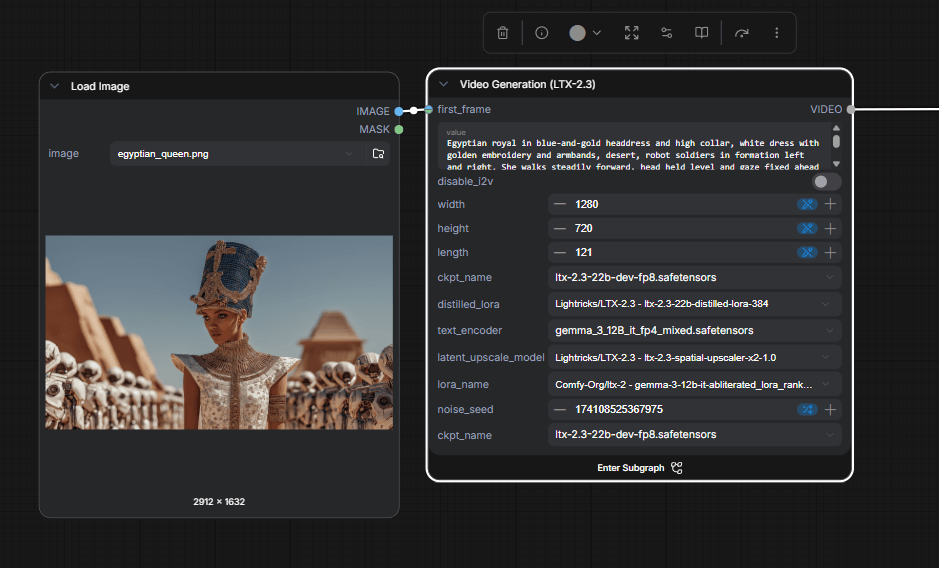Pick node color from the gray swatch

pyautogui.click(x=578, y=33)
